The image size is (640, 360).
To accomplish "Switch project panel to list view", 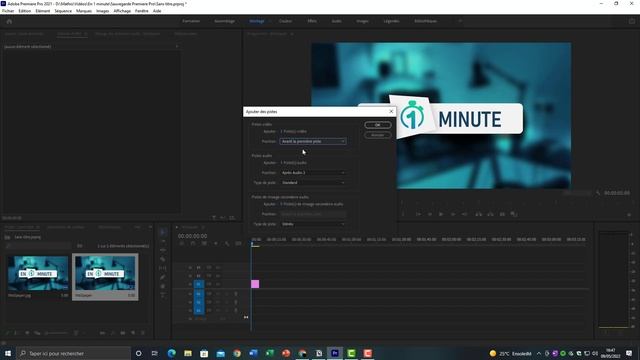I will coord(17,333).
